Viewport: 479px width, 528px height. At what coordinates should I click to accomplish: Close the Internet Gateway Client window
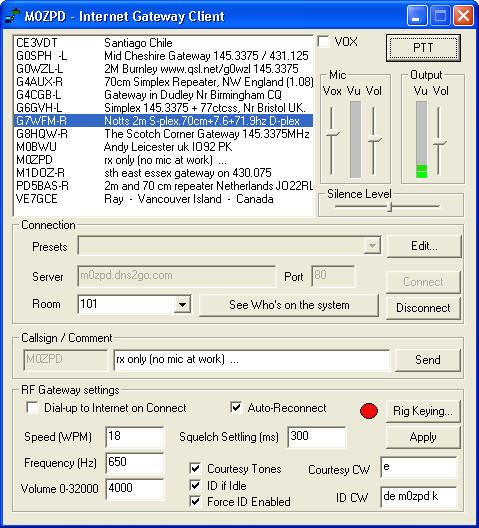point(464,15)
